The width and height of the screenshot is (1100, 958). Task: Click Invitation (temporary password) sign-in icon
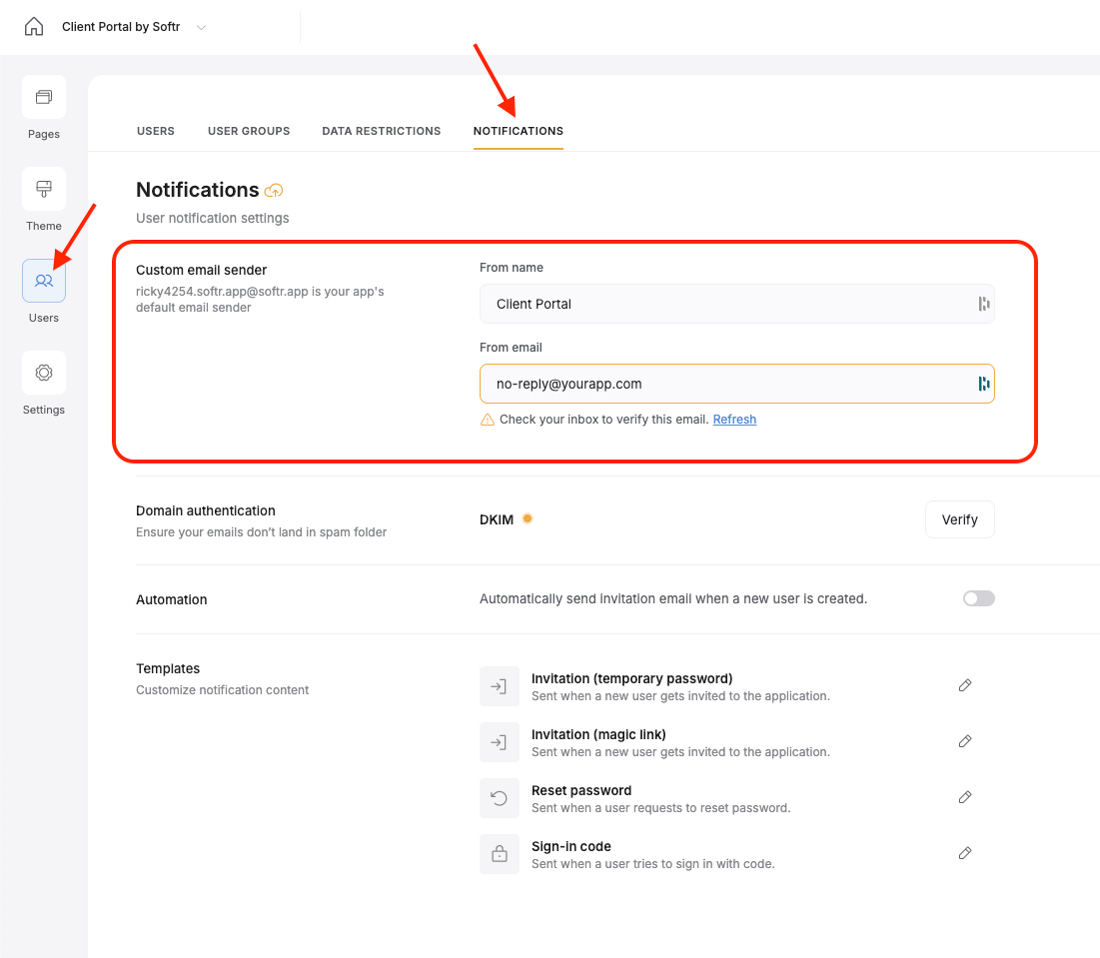(499, 686)
